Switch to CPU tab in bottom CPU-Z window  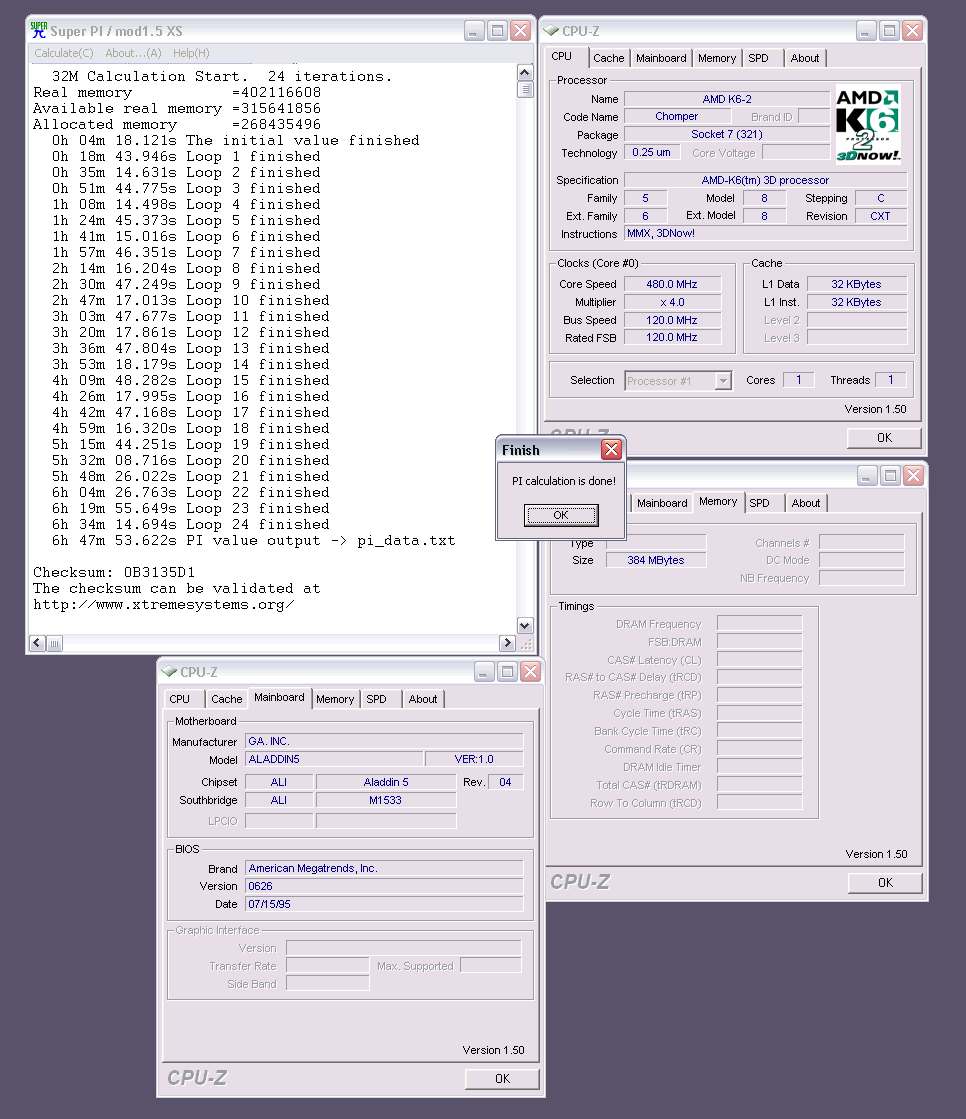click(x=180, y=699)
